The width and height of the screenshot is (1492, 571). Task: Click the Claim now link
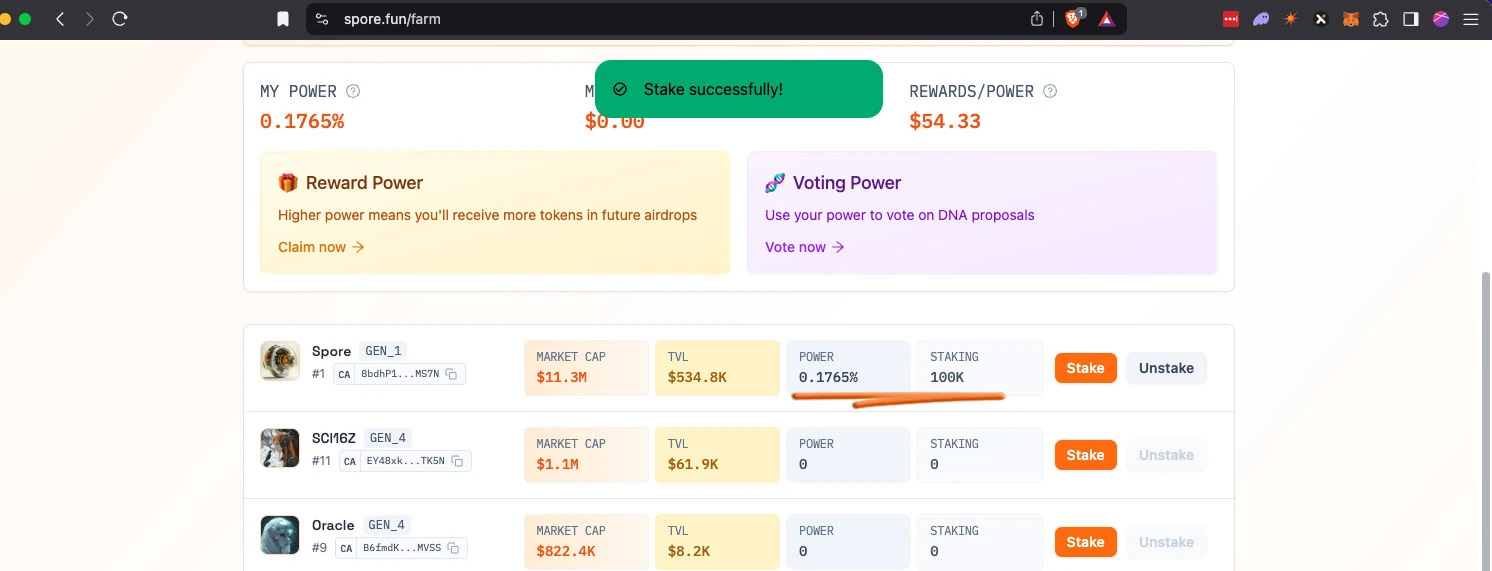click(321, 247)
